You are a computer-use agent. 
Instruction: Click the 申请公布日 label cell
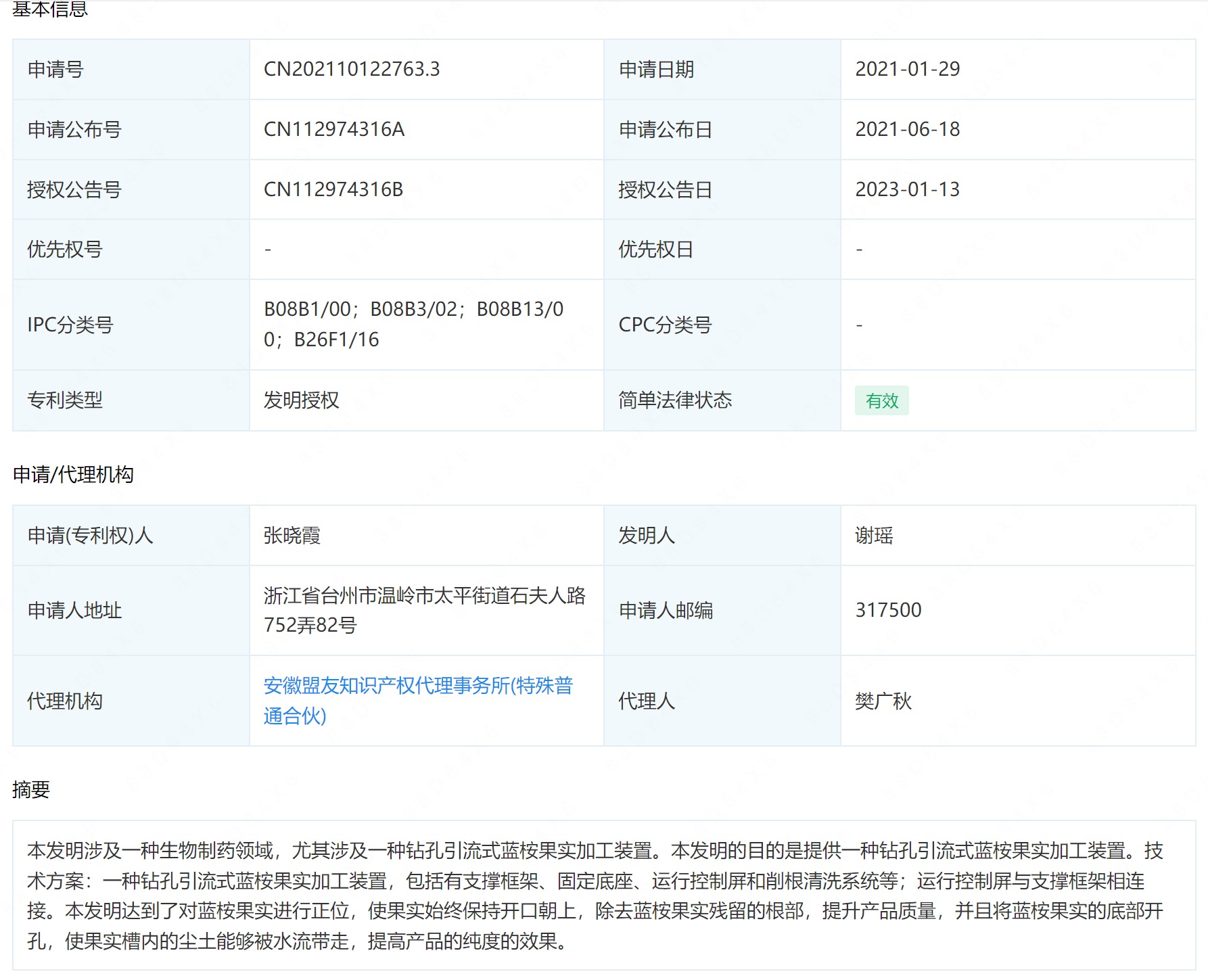point(722,129)
